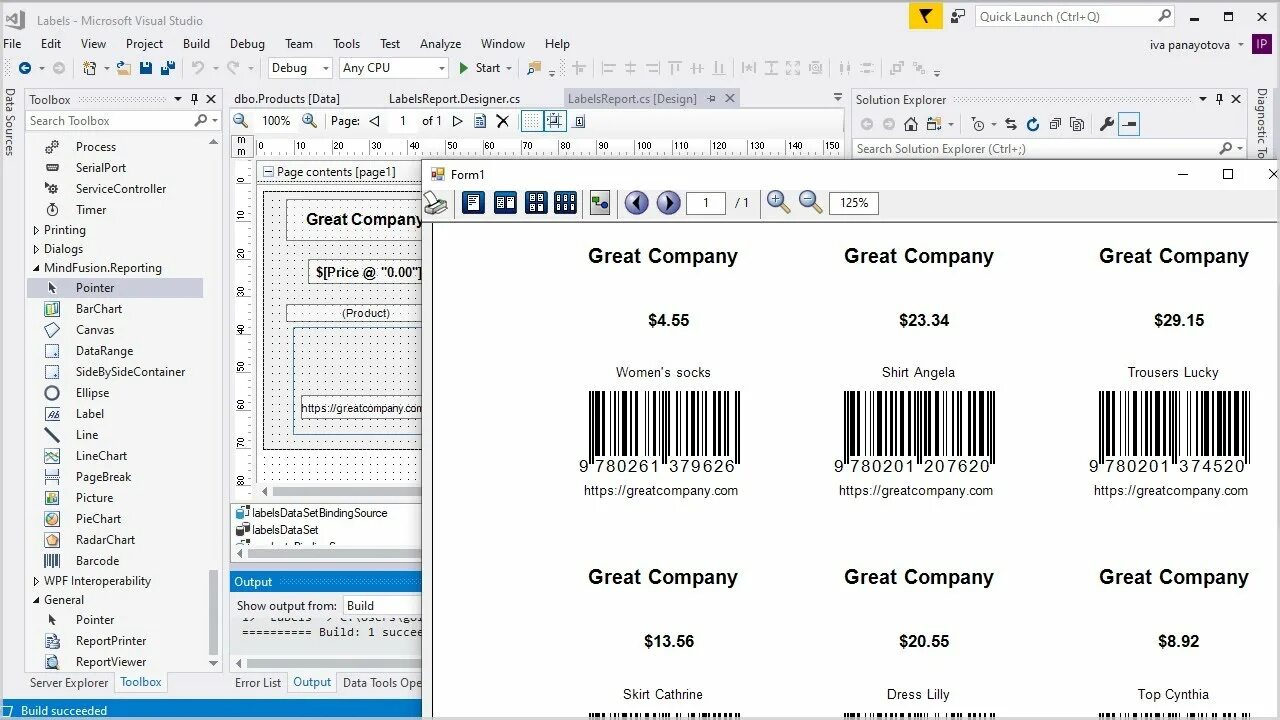Click Save All in Visual Studio toolbar
The height and width of the screenshot is (720, 1280).
tap(168, 68)
